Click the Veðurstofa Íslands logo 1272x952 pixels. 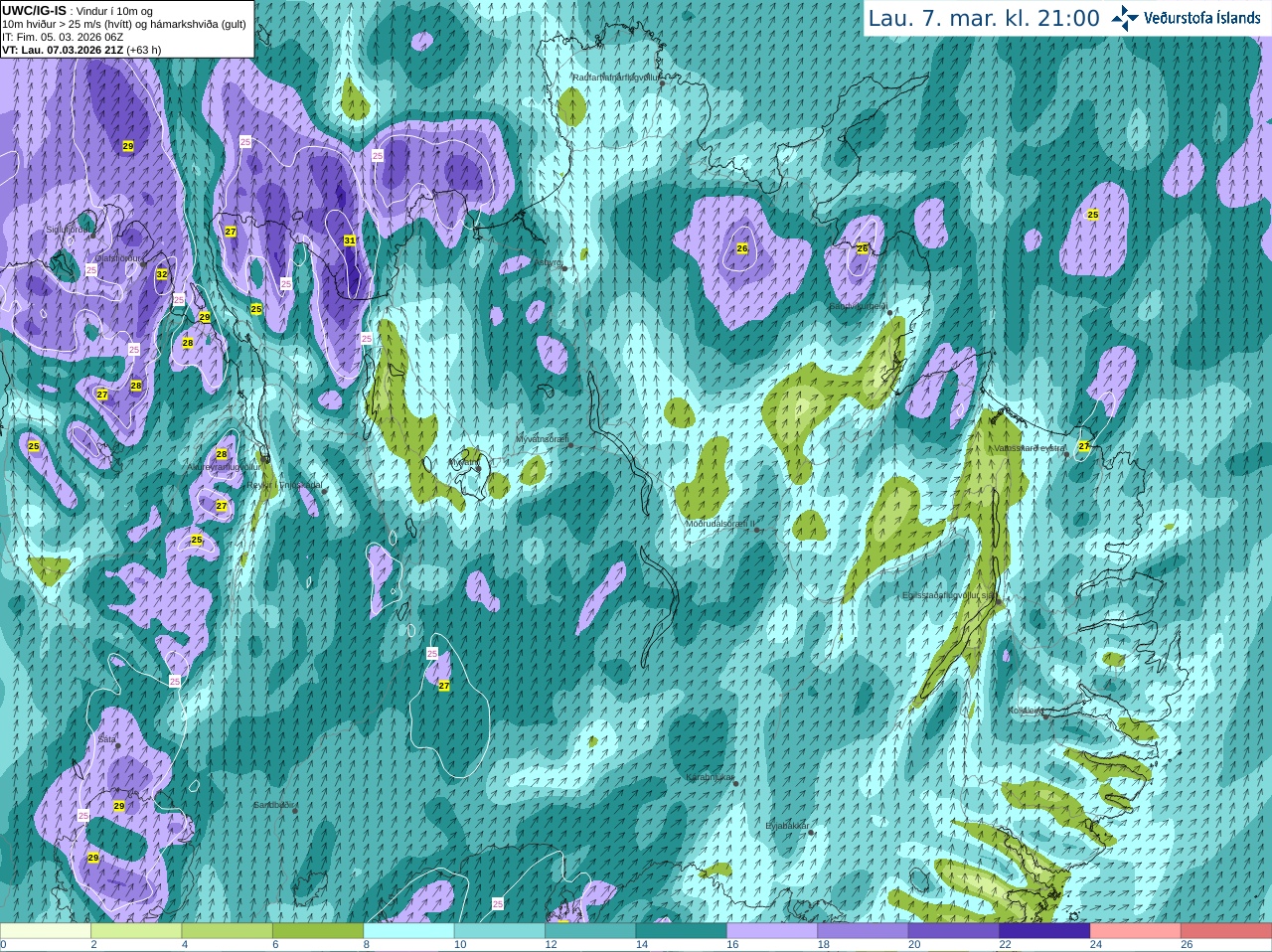(1185, 18)
